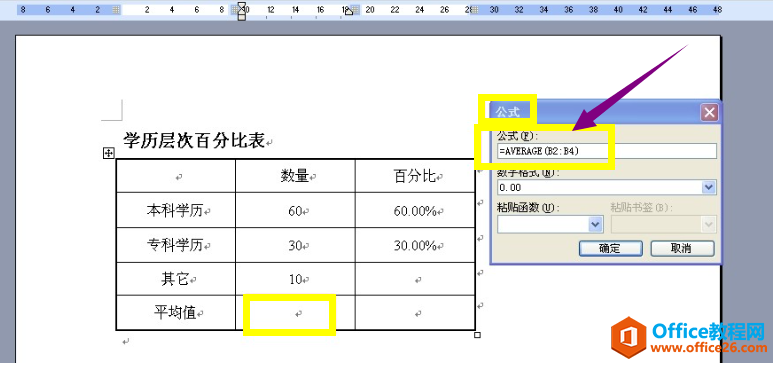The width and height of the screenshot is (774, 365).
Task: Click the 本科学历 cell
Action: pyautogui.click(x=176, y=210)
